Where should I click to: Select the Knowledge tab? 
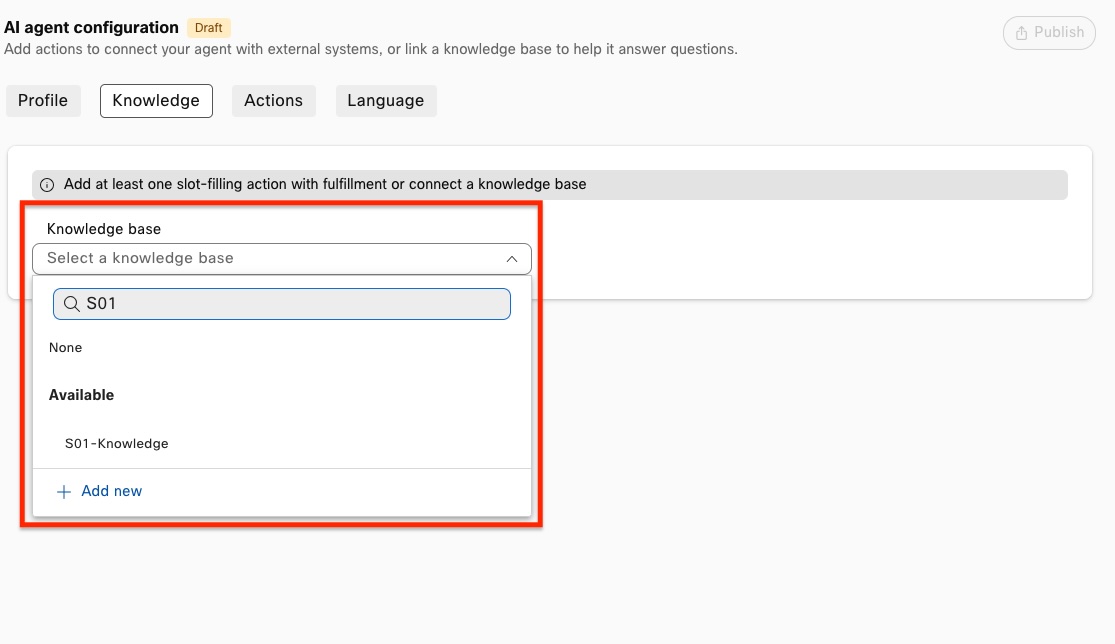(156, 101)
